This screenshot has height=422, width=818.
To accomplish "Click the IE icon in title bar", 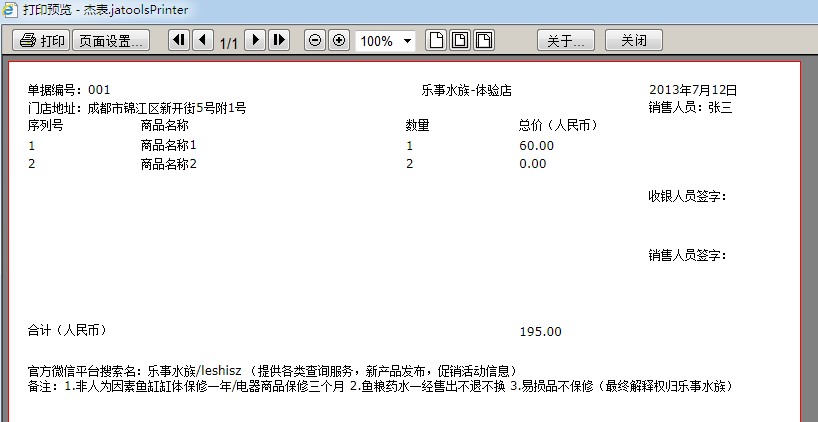I will click(x=10, y=9).
